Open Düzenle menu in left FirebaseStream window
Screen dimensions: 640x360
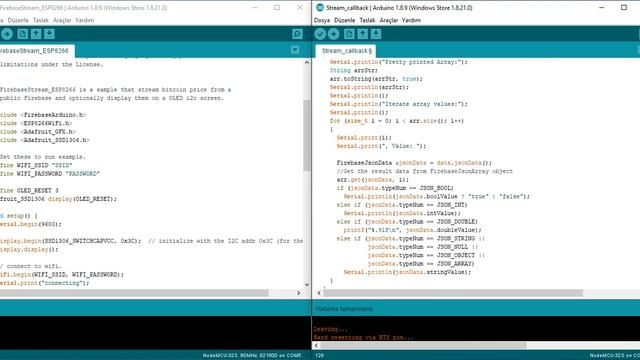click(18, 20)
